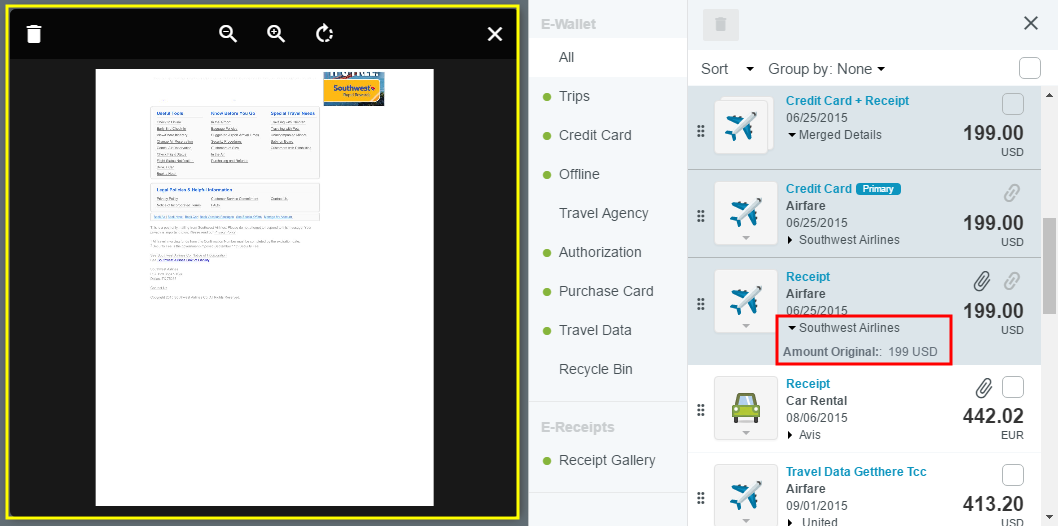Screen dimensions: 1058x526
Task: Open the Group by: None dropdown
Action: (826, 69)
